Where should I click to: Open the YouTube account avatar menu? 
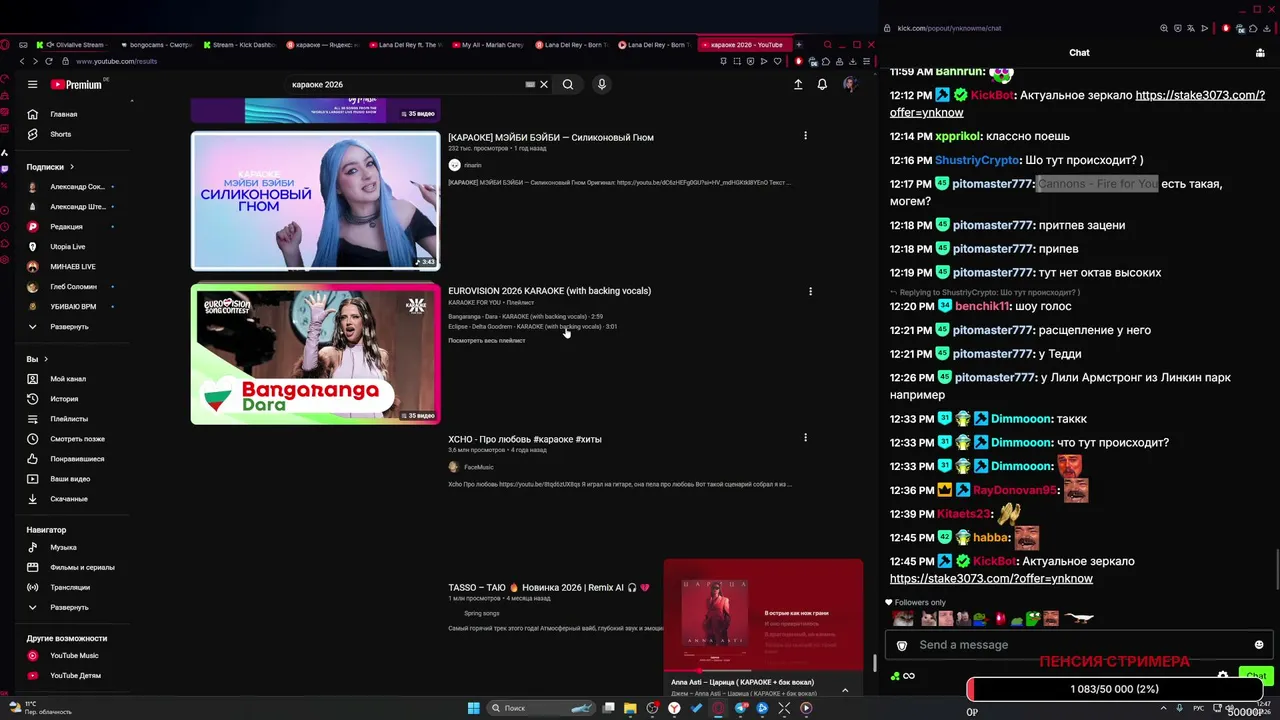click(x=850, y=85)
